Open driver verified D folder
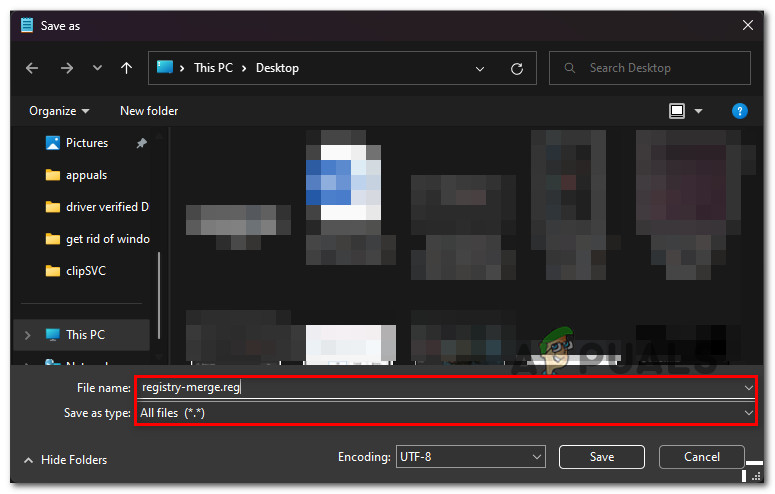775x494 pixels. 96,207
